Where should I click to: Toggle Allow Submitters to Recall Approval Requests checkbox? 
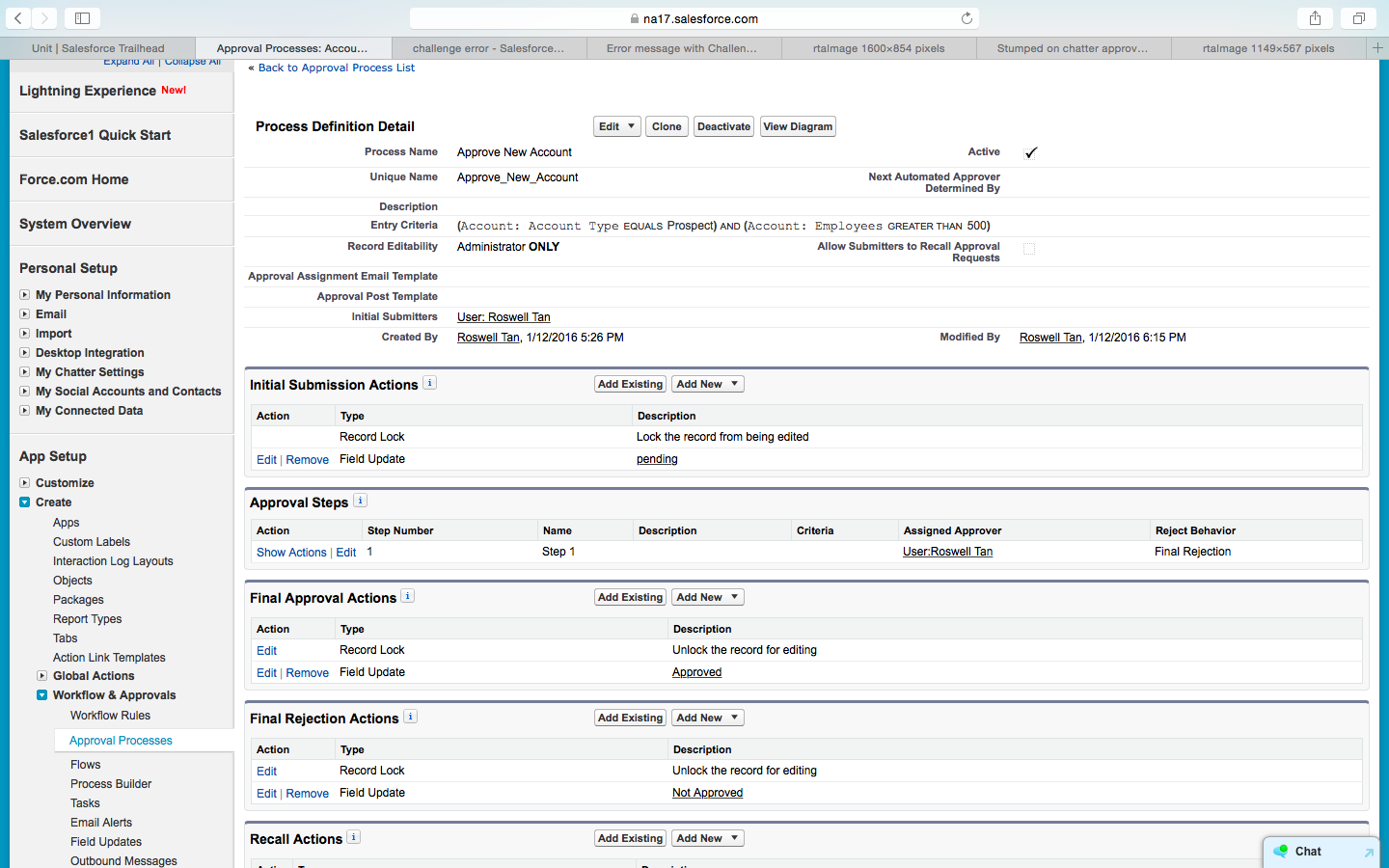click(1029, 249)
